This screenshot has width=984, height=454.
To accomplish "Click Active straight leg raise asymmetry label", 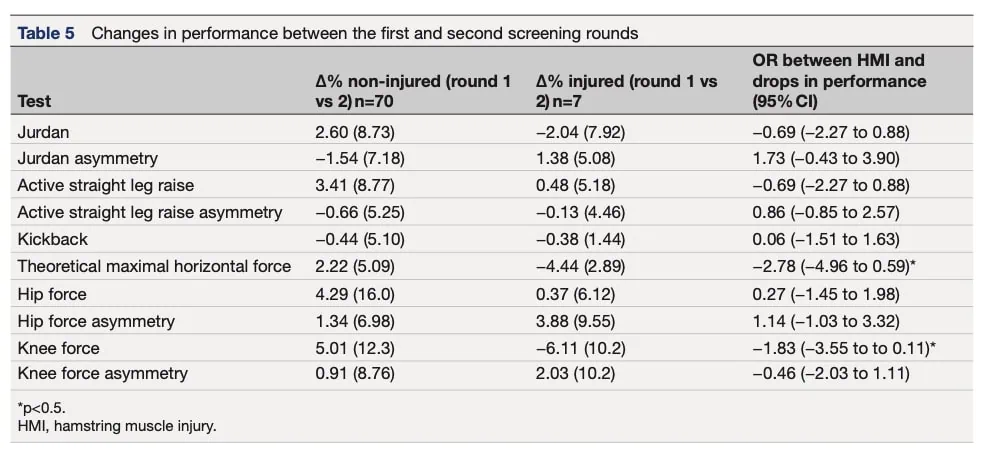I will click(149, 213).
